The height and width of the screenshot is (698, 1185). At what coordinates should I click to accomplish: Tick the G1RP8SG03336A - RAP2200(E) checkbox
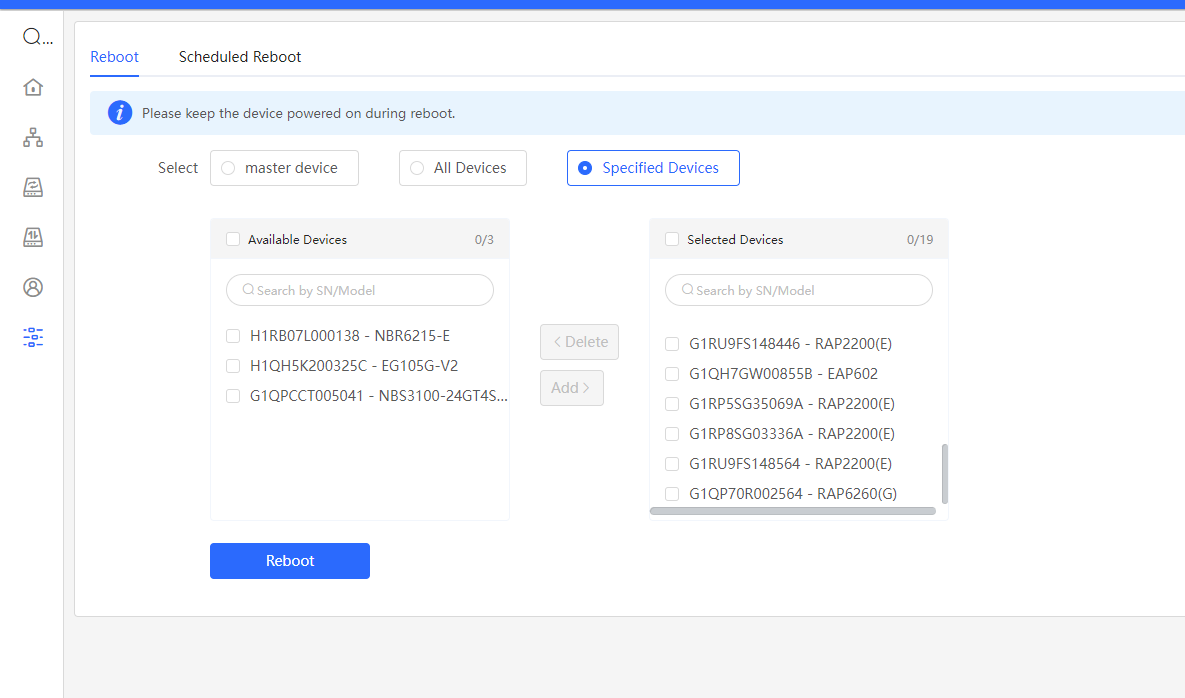point(672,434)
